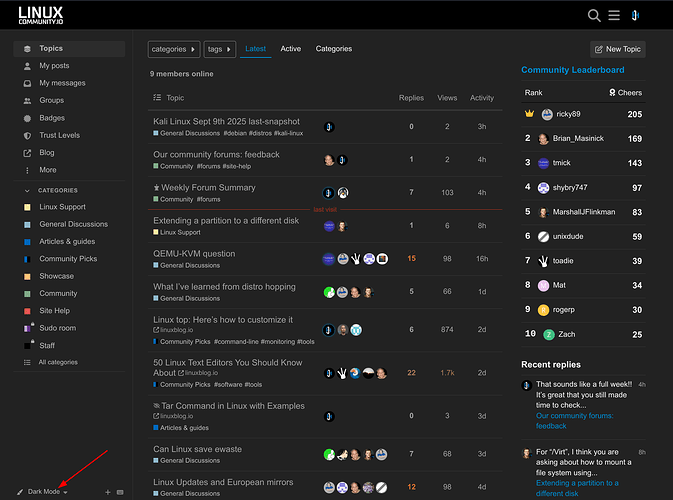
Task: Open the QEMU-KVM question topic
Action: [x=194, y=254]
